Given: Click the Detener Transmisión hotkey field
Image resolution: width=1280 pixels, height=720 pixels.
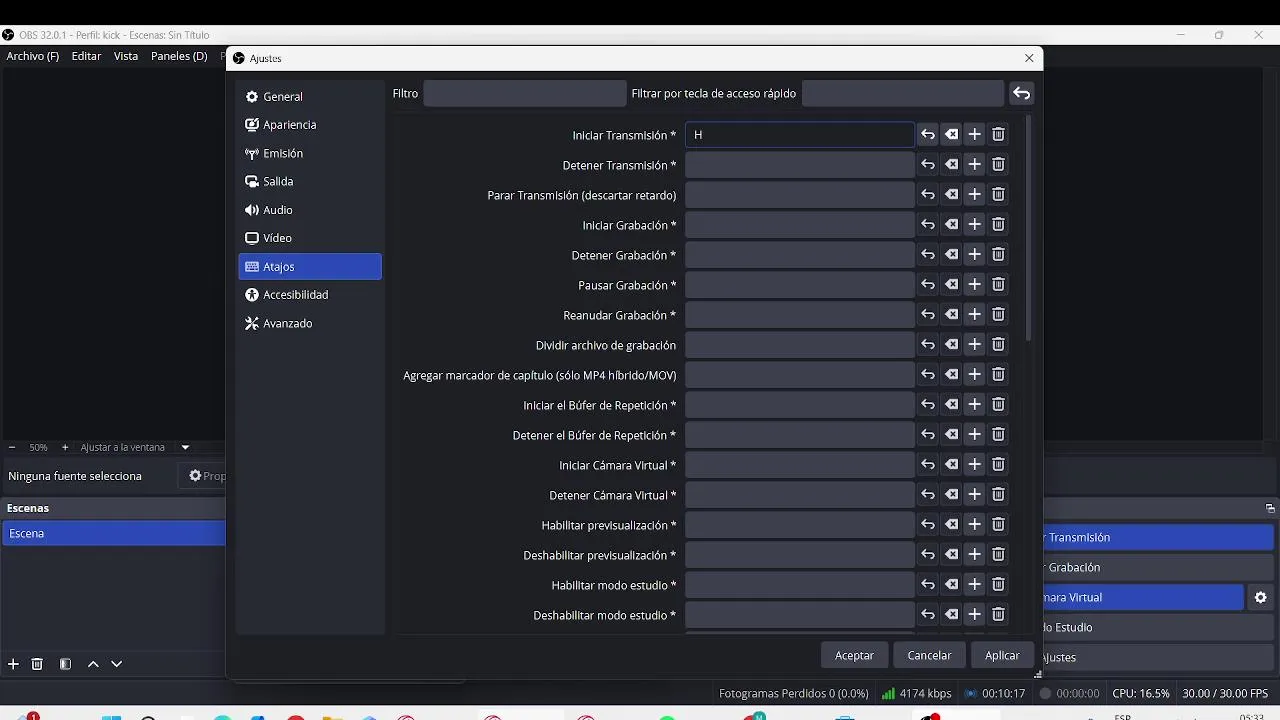Looking at the screenshot, I should coord(799,165).
